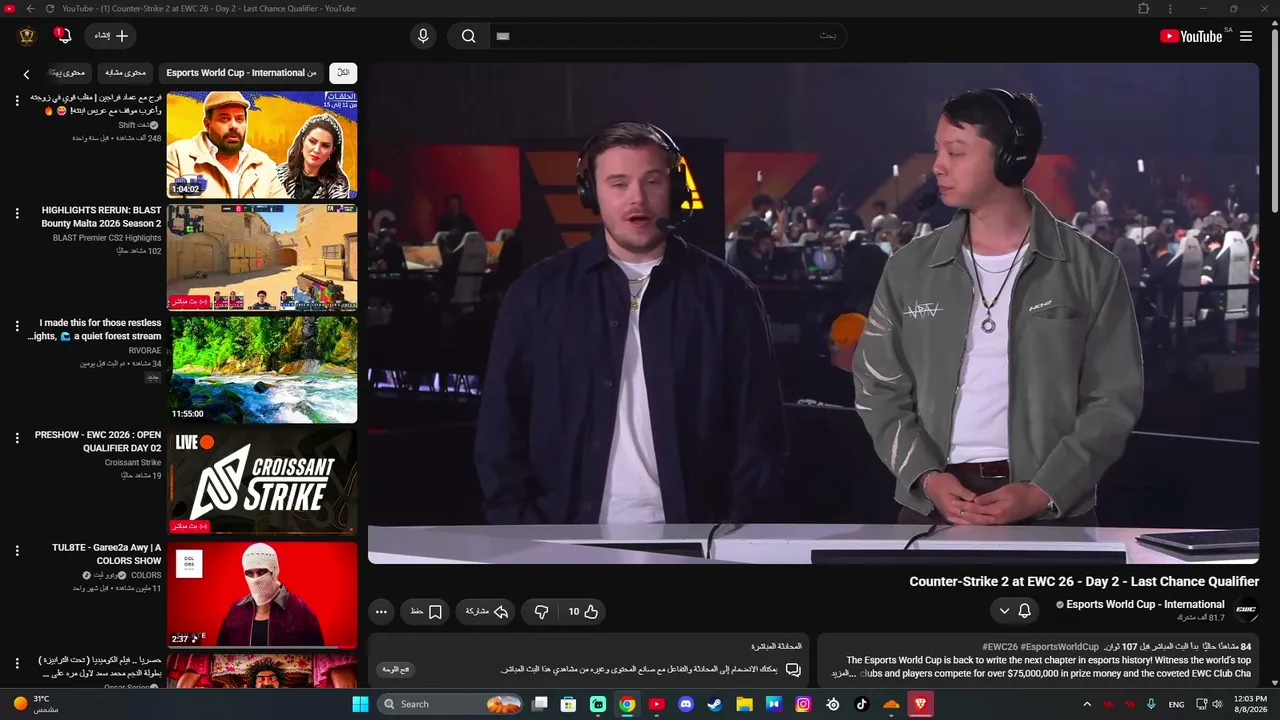The width and height of the screenshot is (1280, 720).
Task: Open the YouTube guide hamburger menu
Action: click(1246, 36)
